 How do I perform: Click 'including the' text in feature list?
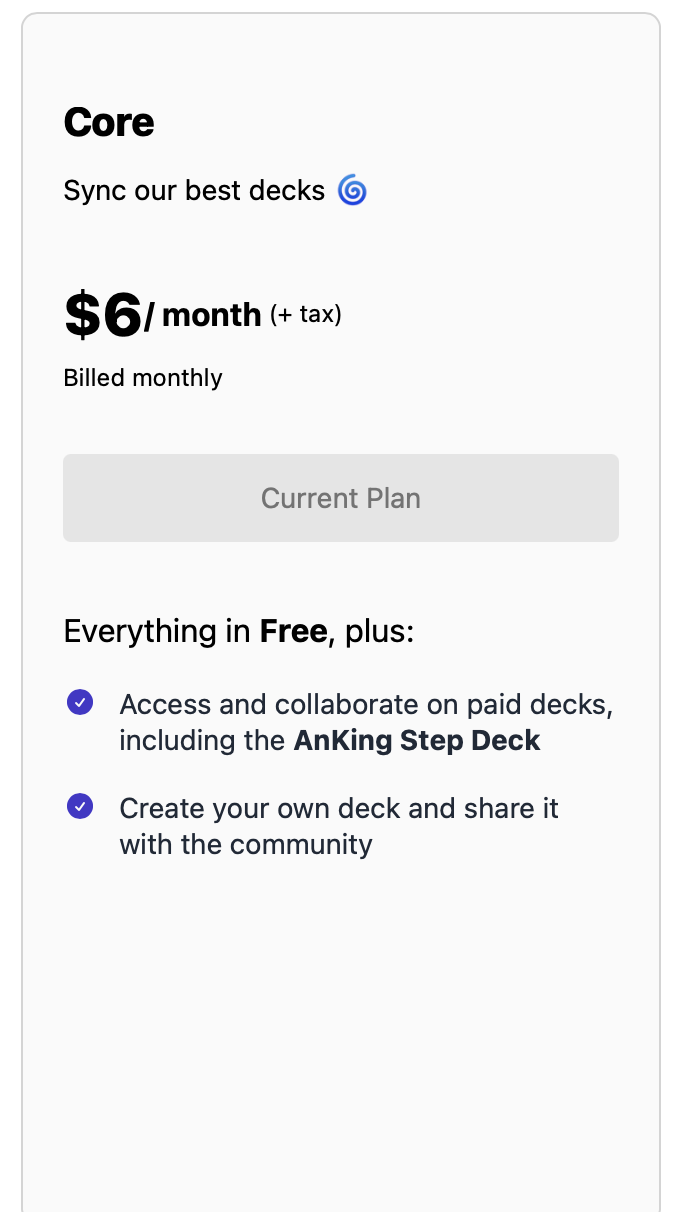click(203, 740)
